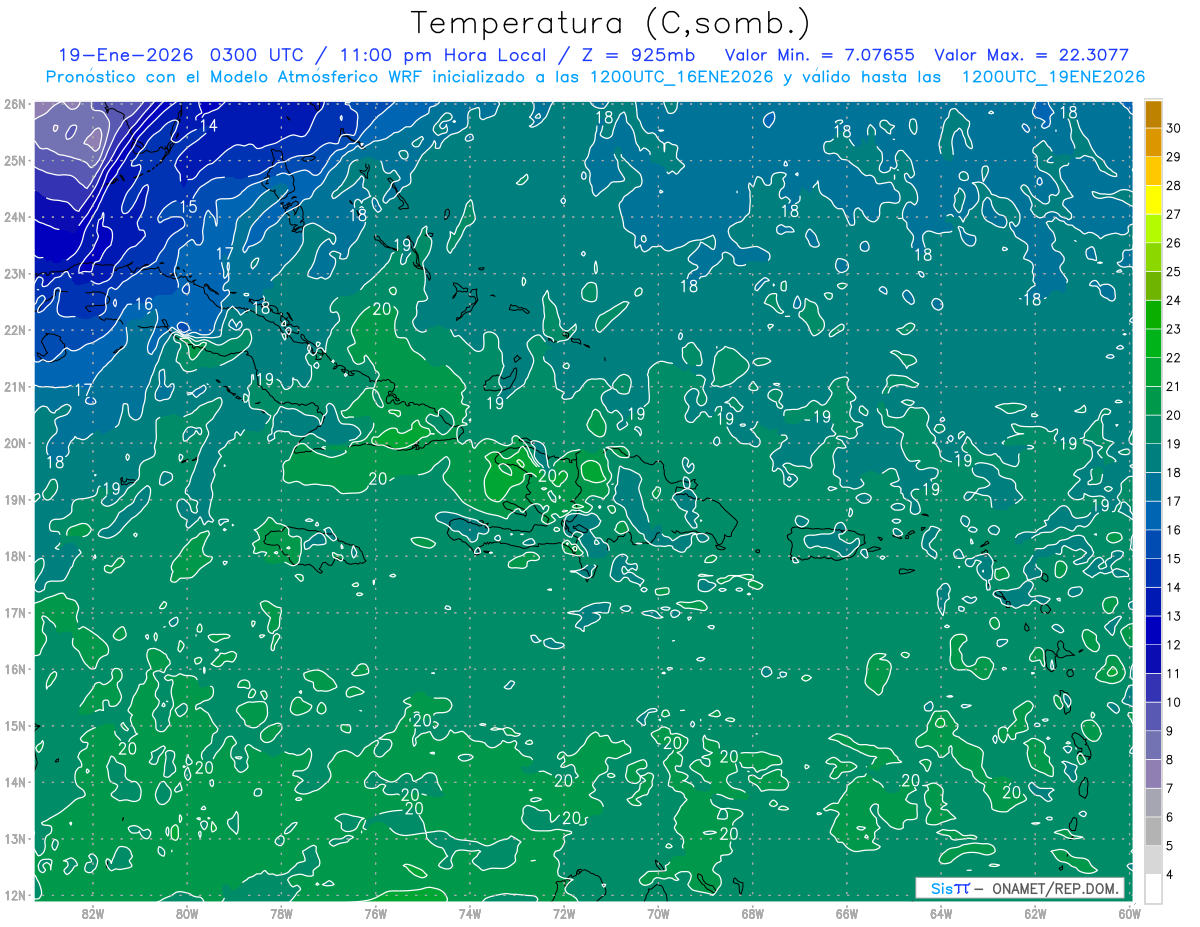Select the 'Valor Min. = 7.07655' readout
This screenshot has width=1200, height=927.
coord(819,55)
